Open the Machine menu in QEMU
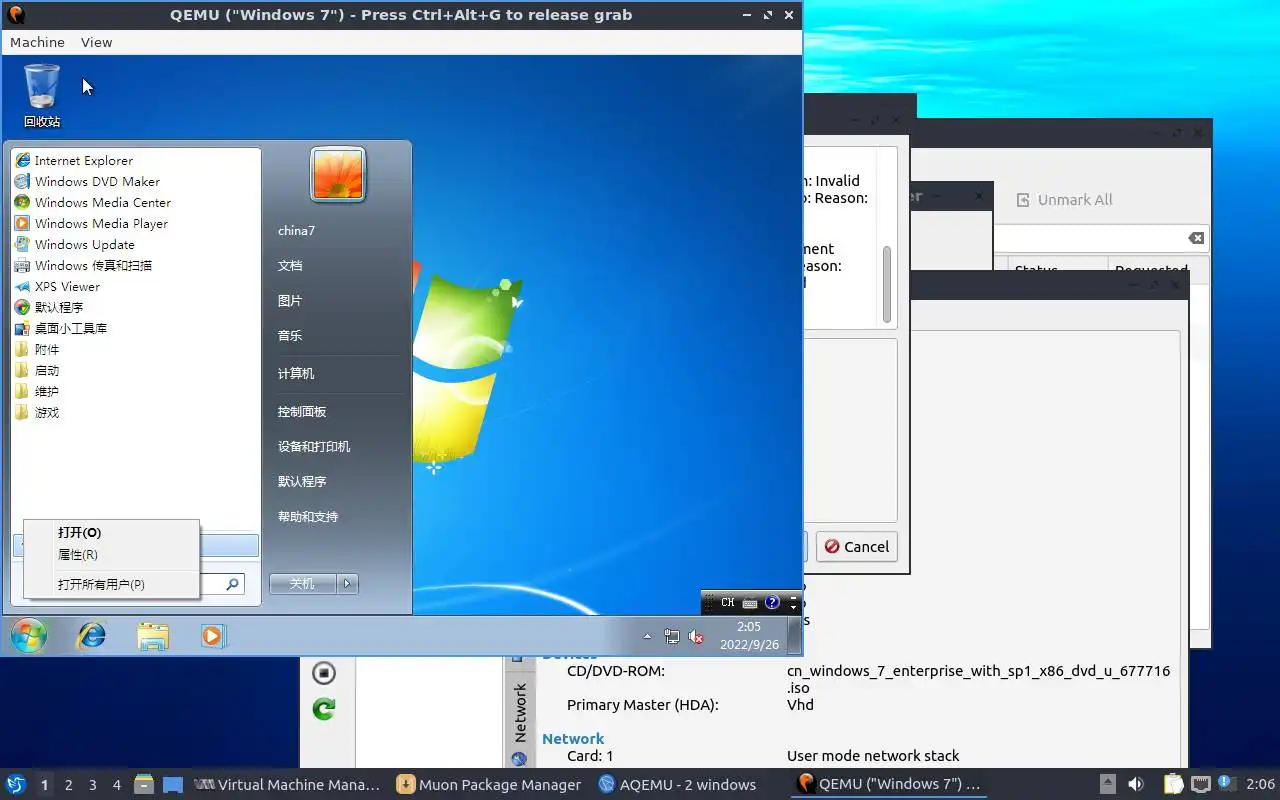 [x=37, y=42]
